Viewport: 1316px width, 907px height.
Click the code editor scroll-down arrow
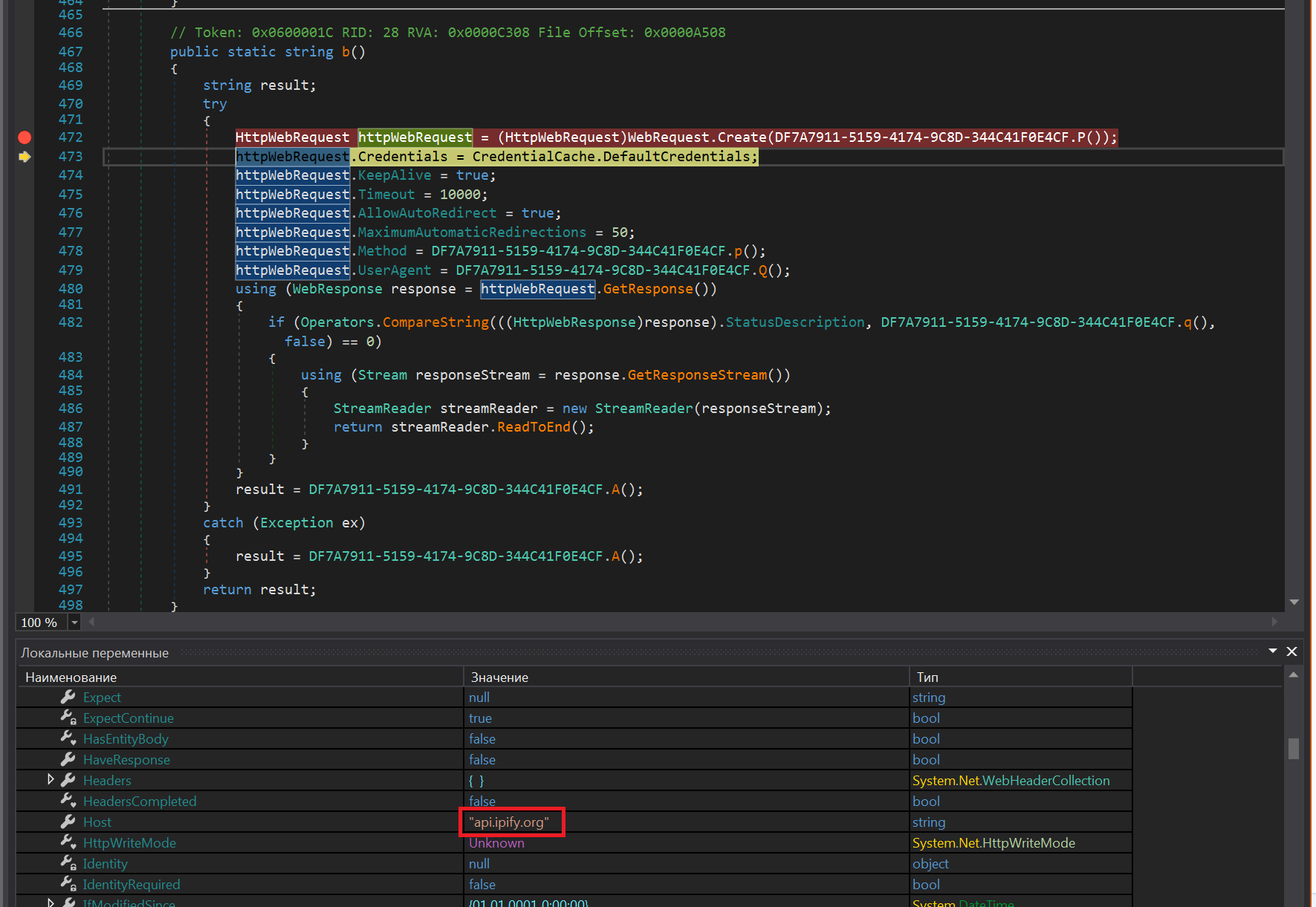click(x=1294, y=602)
